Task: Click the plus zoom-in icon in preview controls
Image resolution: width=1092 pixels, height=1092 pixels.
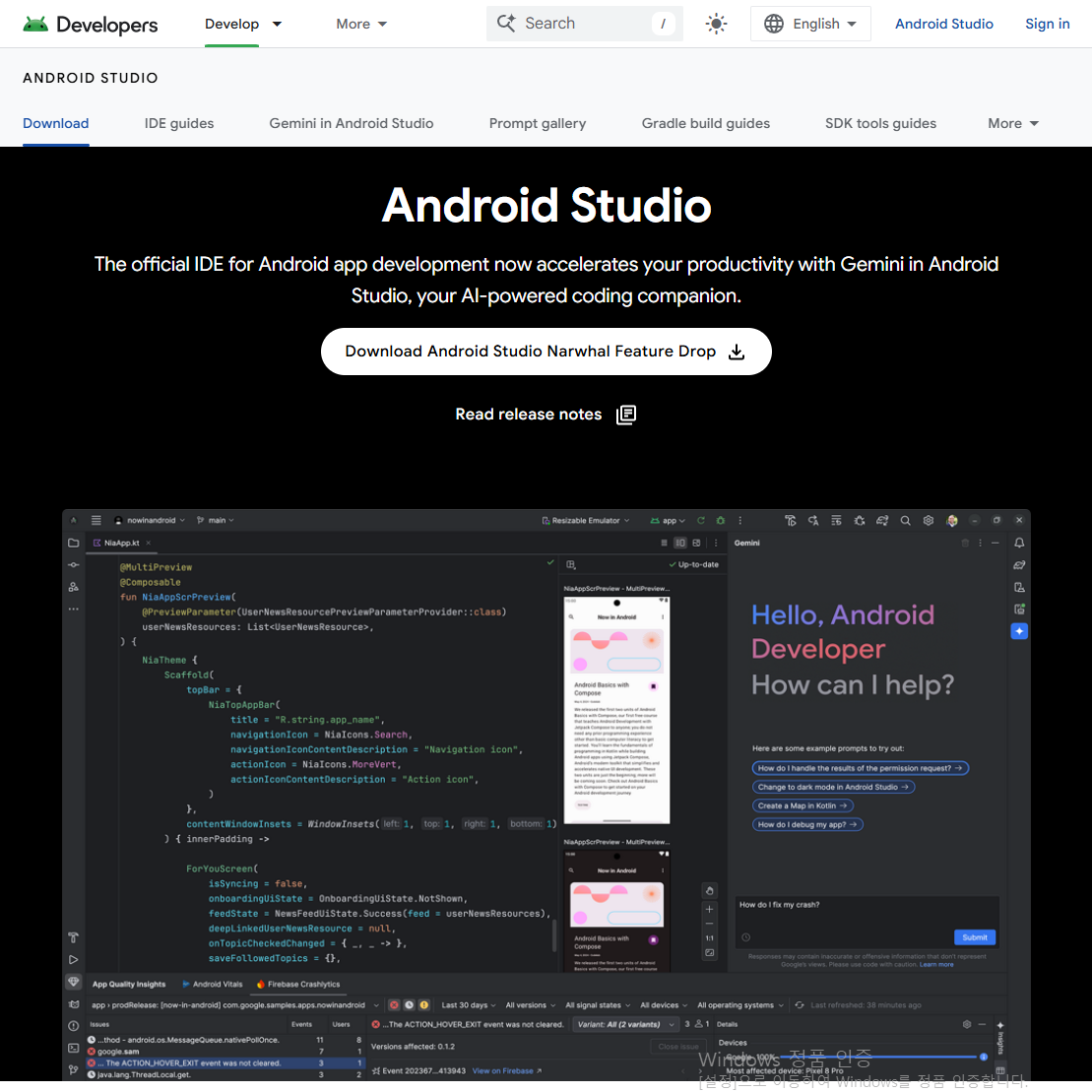Action: (710, 909)
